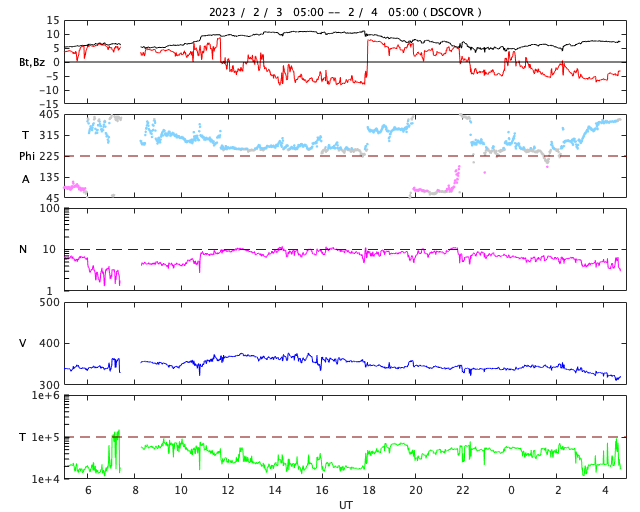
Task: Click the 1e+4 temperature tick label
Action: [x=46, y=479]
